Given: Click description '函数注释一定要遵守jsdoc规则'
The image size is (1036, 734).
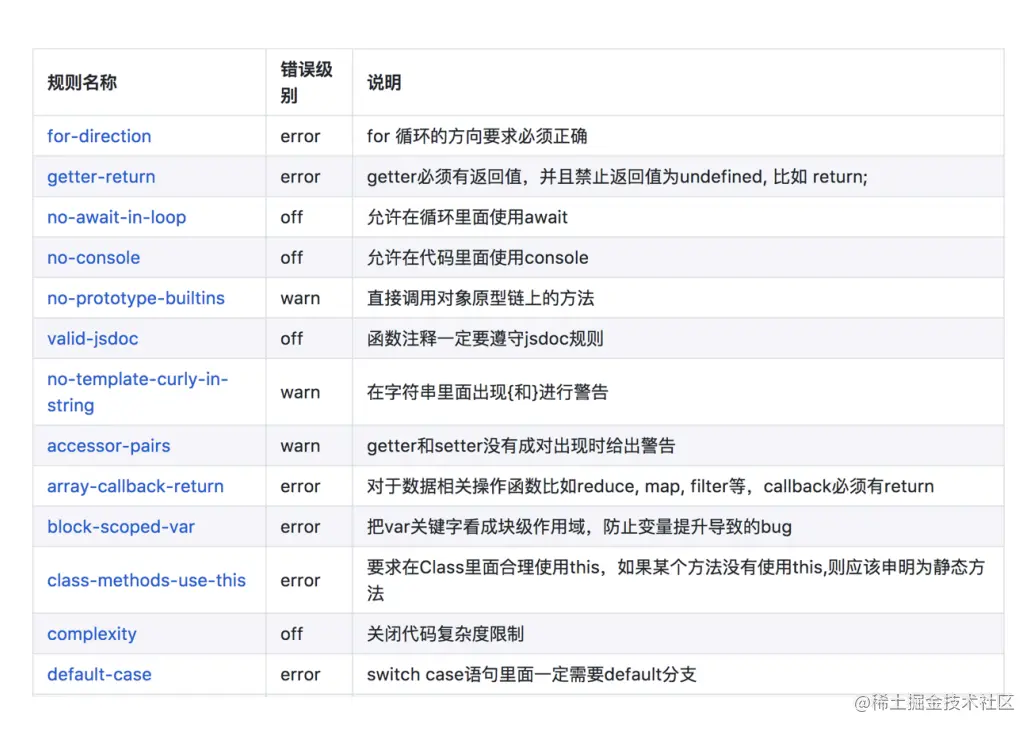Looking at the screenshot, I should point(485,338).
